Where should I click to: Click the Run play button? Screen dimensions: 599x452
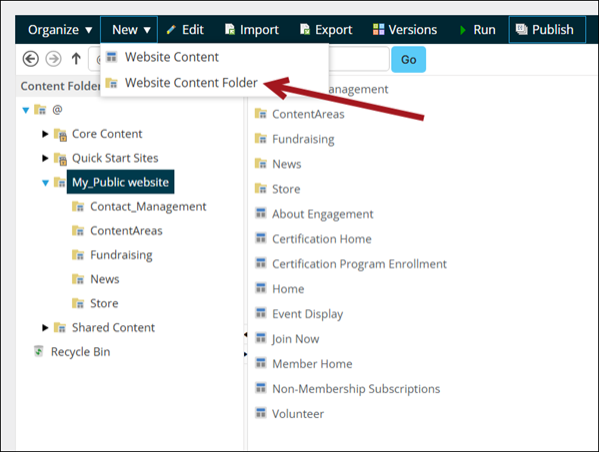pyautogui.click(x=478, y=30)
